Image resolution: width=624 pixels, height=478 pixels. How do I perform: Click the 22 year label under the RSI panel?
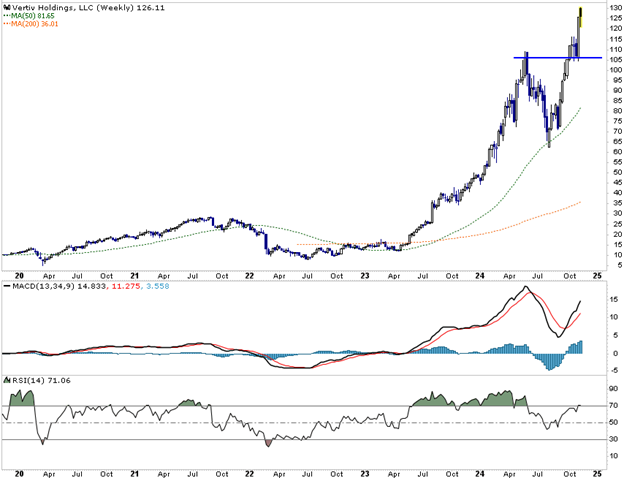(x=250, y=474)
